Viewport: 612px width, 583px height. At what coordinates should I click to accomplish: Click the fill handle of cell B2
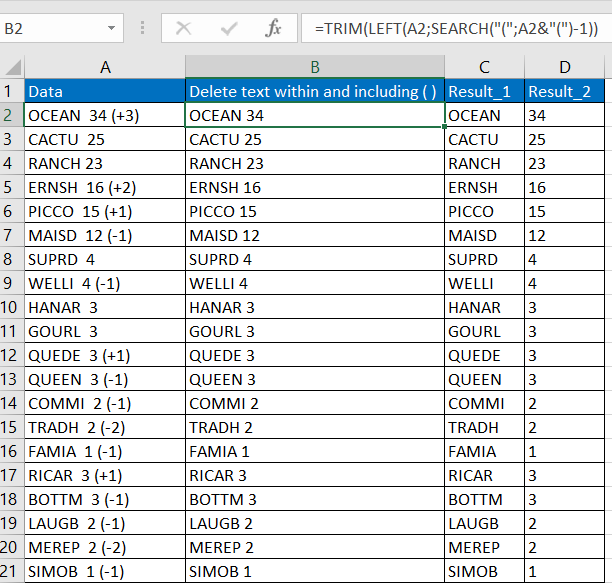coord(444,127)
